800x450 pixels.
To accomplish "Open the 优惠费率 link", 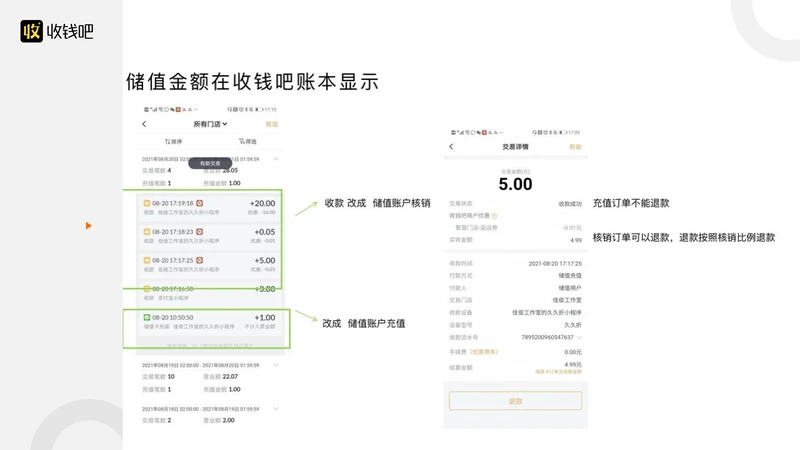I will click(x=484, y=352).
